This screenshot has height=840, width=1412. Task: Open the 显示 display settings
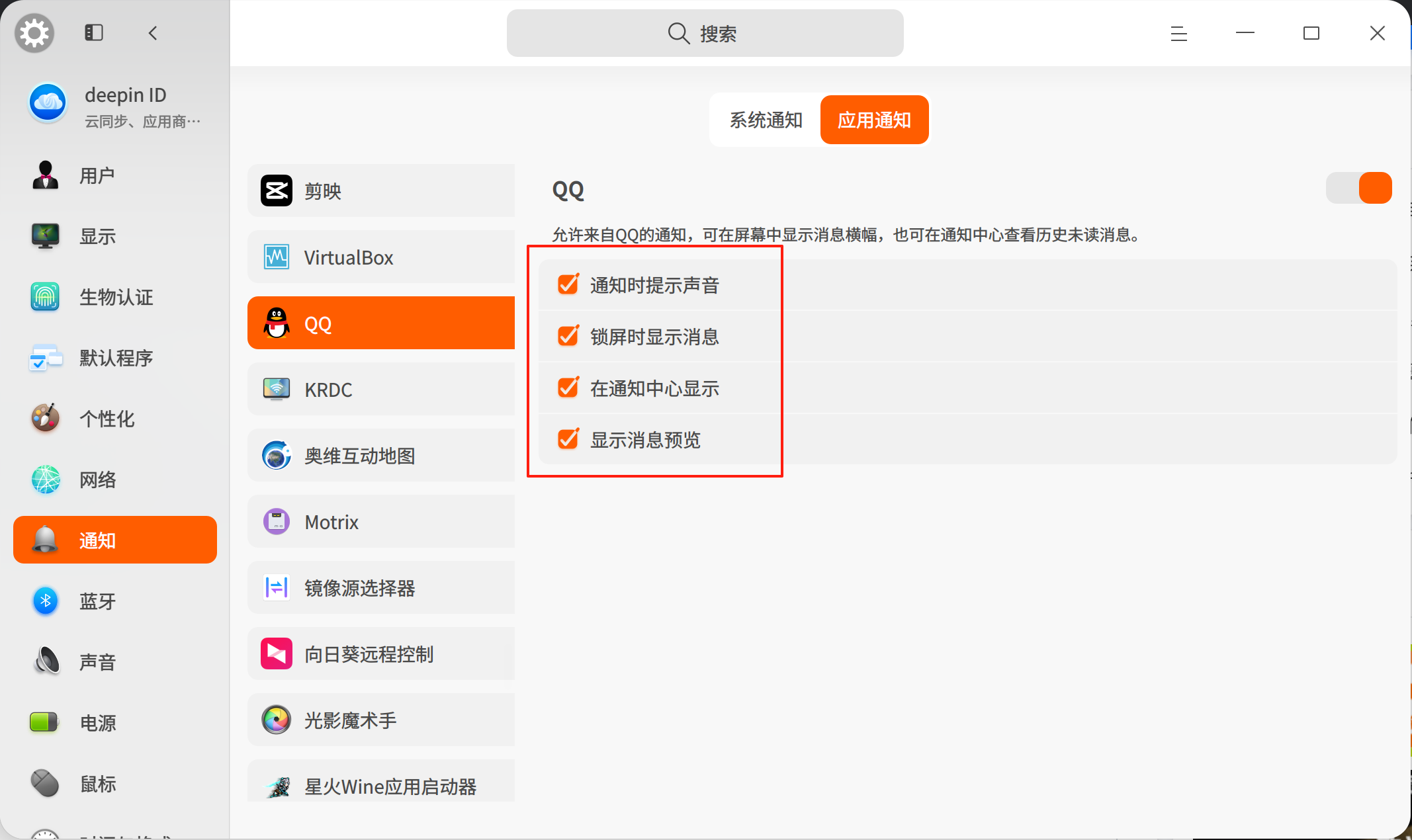click(x=115, y=236)
